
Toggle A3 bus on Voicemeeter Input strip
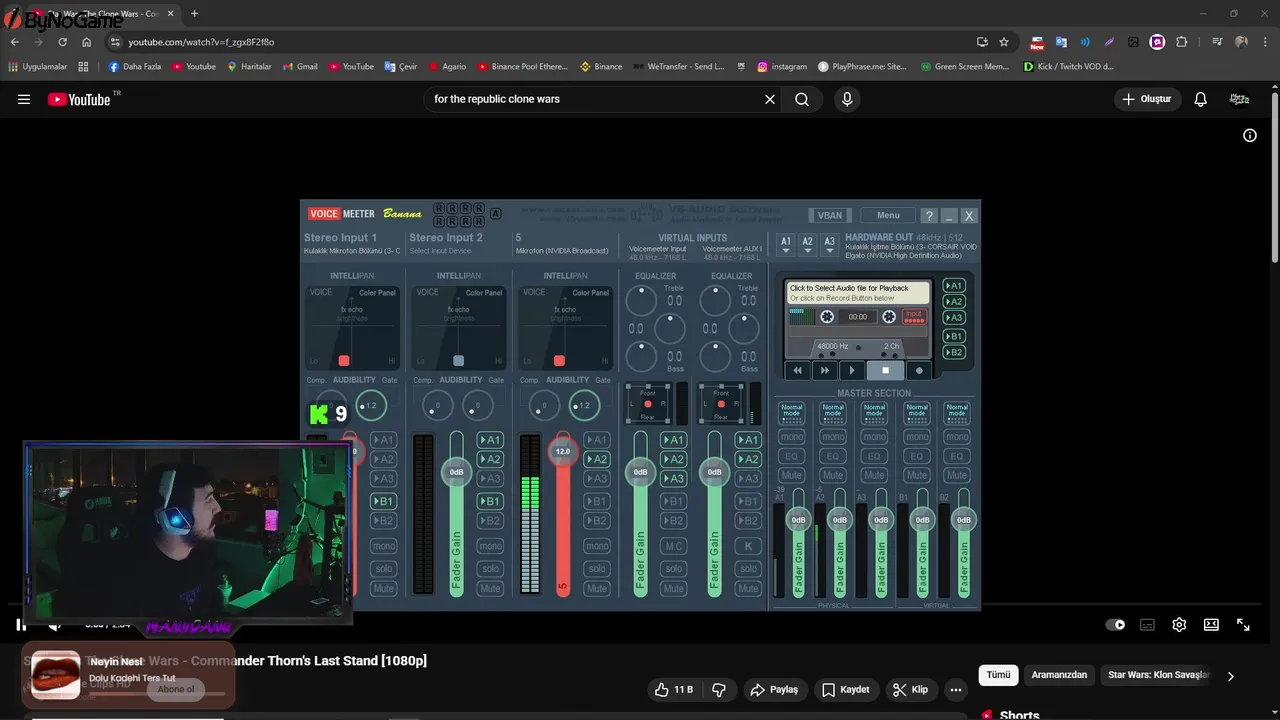coord(674,479)
